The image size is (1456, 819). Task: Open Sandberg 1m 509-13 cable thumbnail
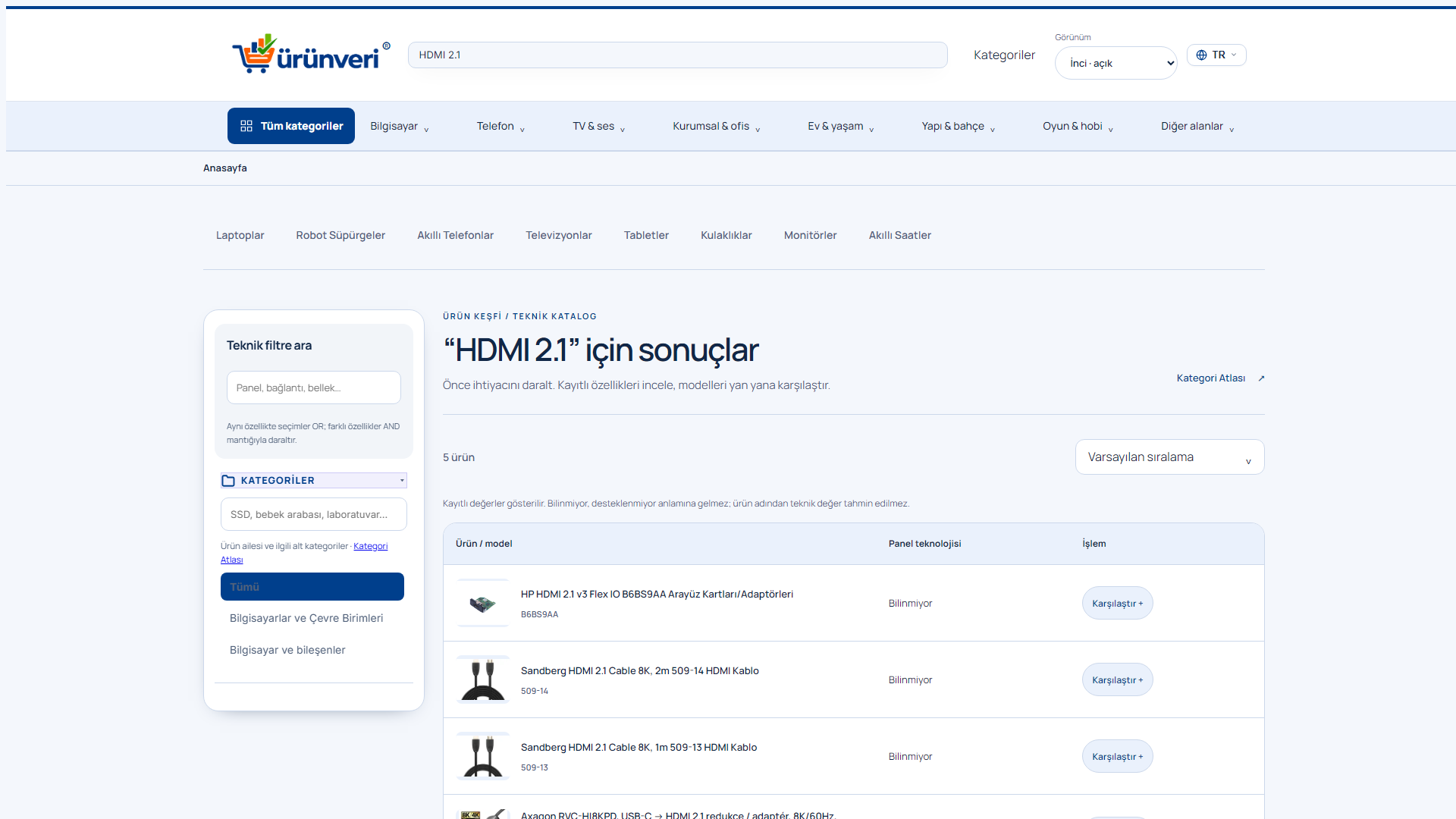[483, 756]
